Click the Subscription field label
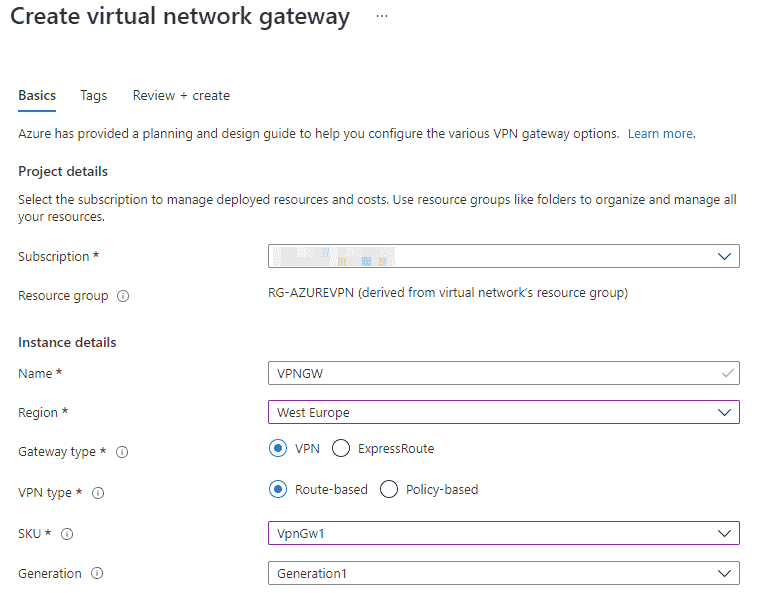Viewport: 763px width, 593px height. coord(54,256)
